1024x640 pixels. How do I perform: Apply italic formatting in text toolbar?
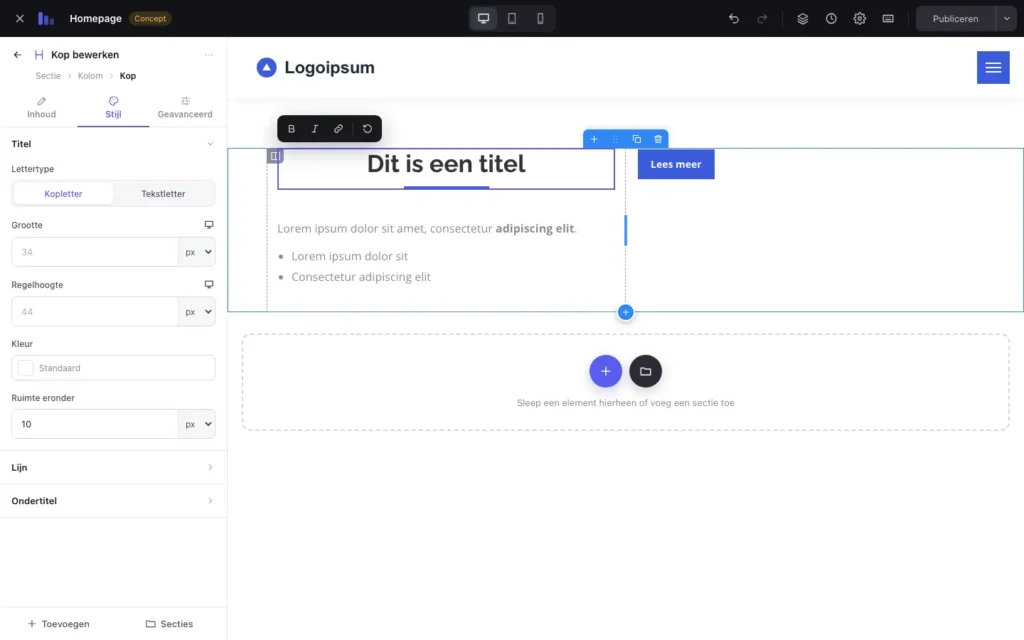(315, 129)
